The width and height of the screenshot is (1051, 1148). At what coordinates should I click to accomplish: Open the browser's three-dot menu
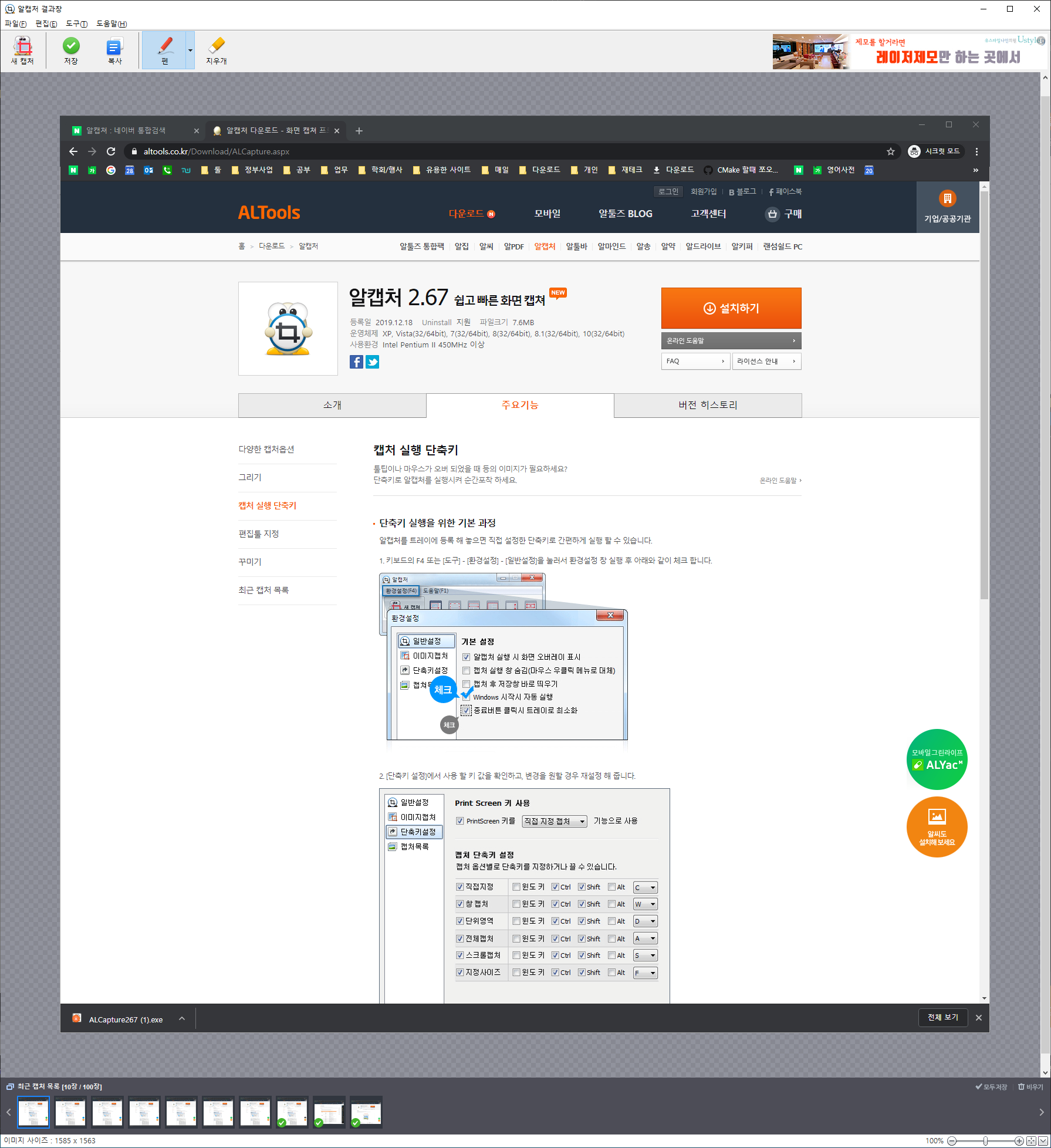976,151
